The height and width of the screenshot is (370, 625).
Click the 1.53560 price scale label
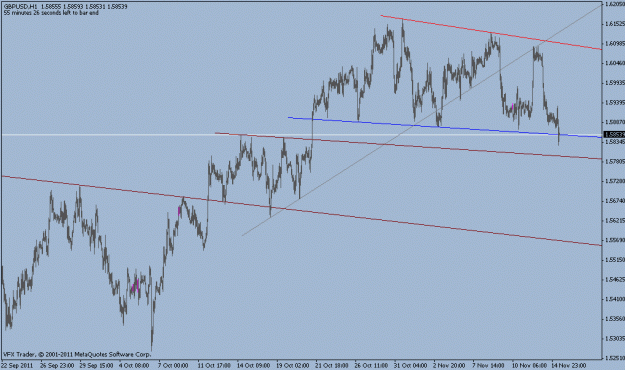click(x=614, y=319)
